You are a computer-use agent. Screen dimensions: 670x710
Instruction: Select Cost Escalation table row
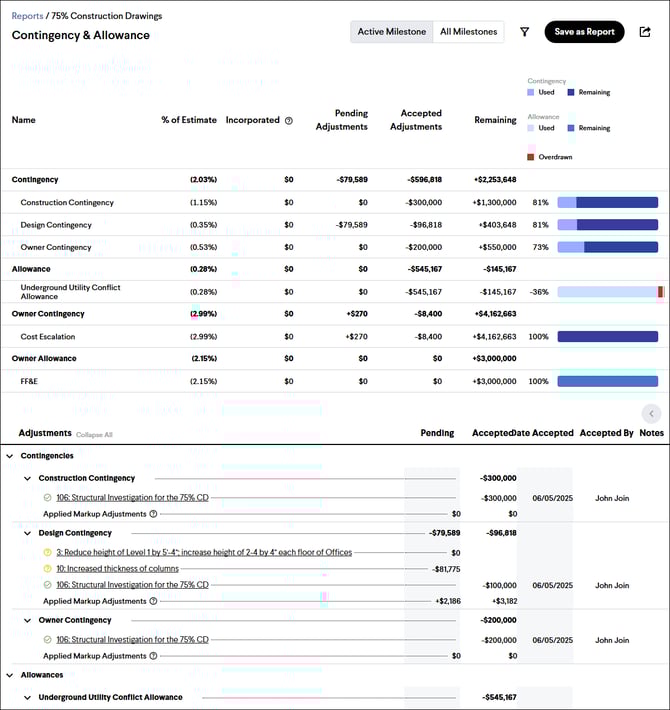335,336
